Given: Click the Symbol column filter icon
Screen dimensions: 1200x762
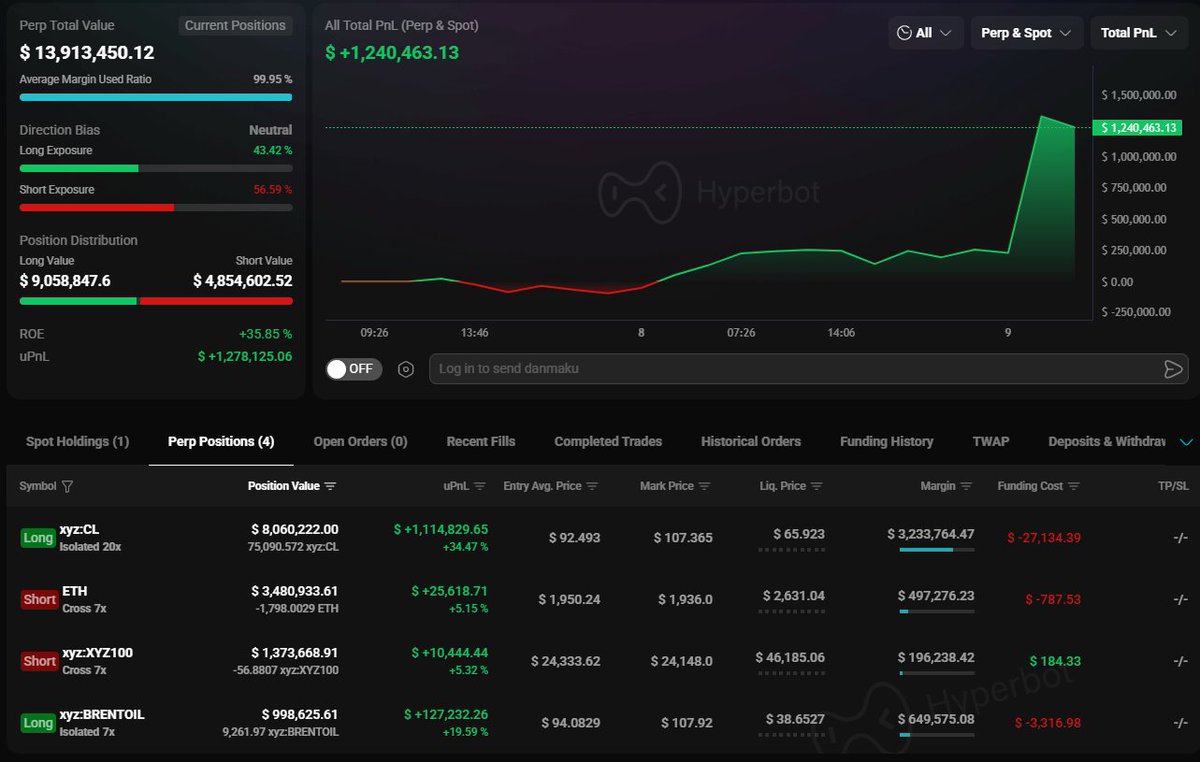Looking at the screenshot, I should click(x=67, y=487).
